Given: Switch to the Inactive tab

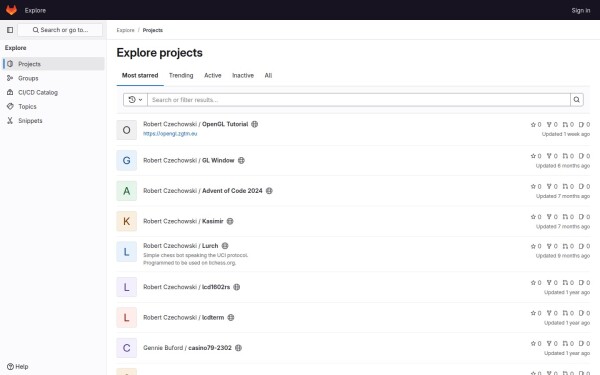Looking at the screenshot, I should [x=243, y=75].
